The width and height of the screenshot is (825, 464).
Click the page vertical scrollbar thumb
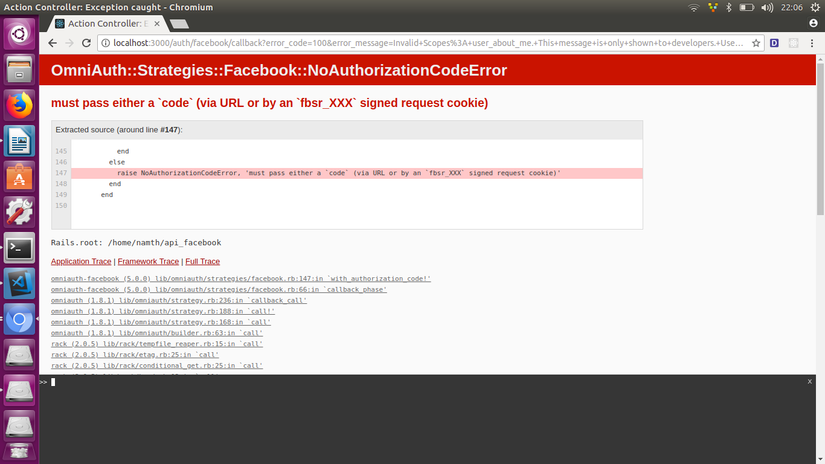click(x=820, y=139)
